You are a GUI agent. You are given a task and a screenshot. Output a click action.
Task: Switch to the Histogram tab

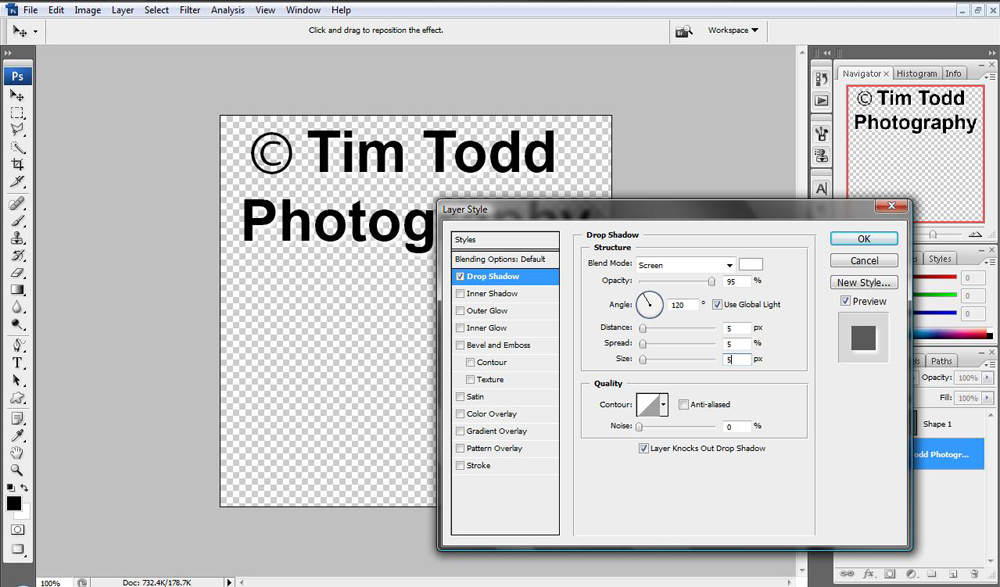click(x=916, y=73)
